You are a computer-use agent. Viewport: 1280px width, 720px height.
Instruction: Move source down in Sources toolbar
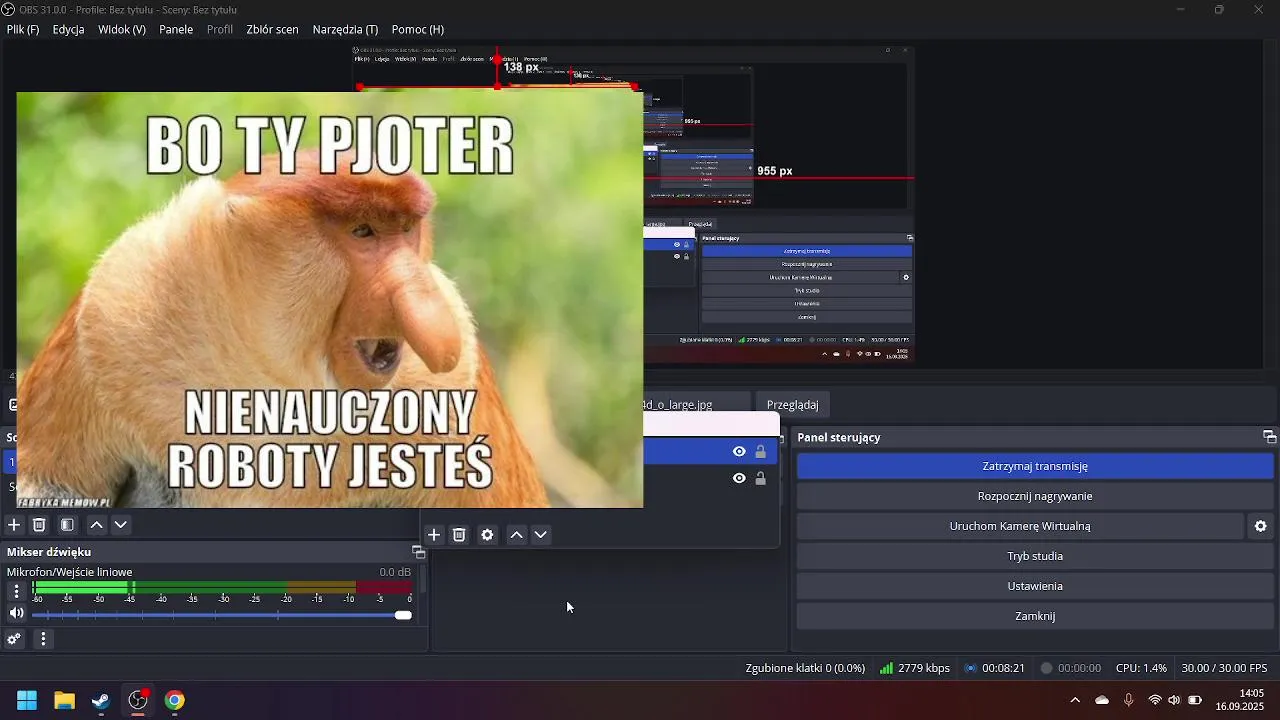[541, 535]
